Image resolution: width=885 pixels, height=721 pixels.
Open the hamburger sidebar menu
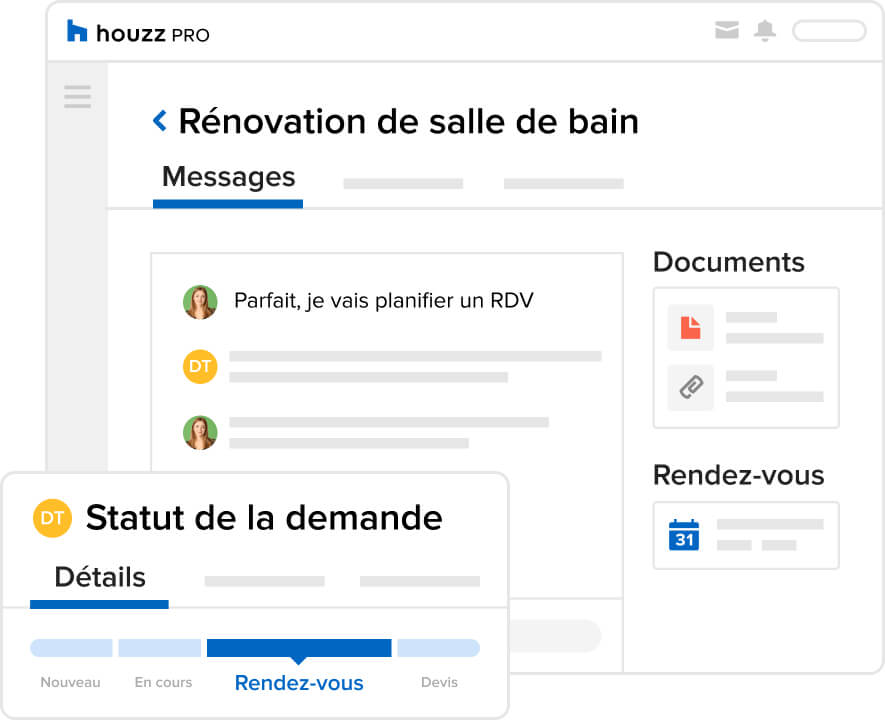point(77,97)
